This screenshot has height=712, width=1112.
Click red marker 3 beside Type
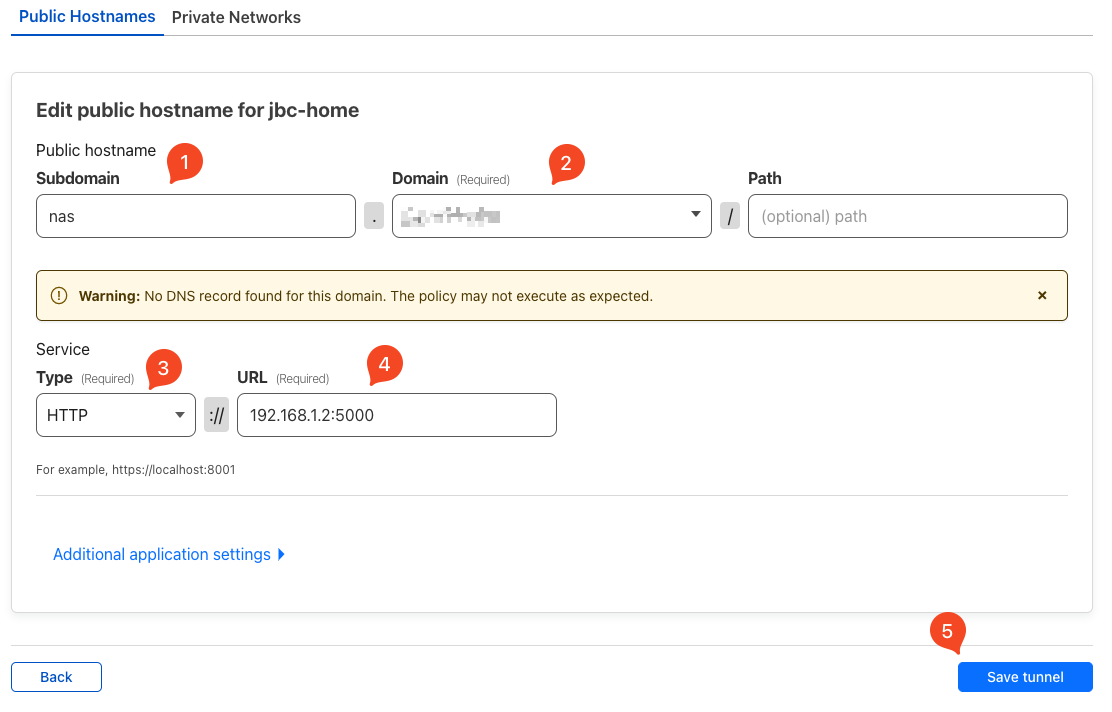164,368
